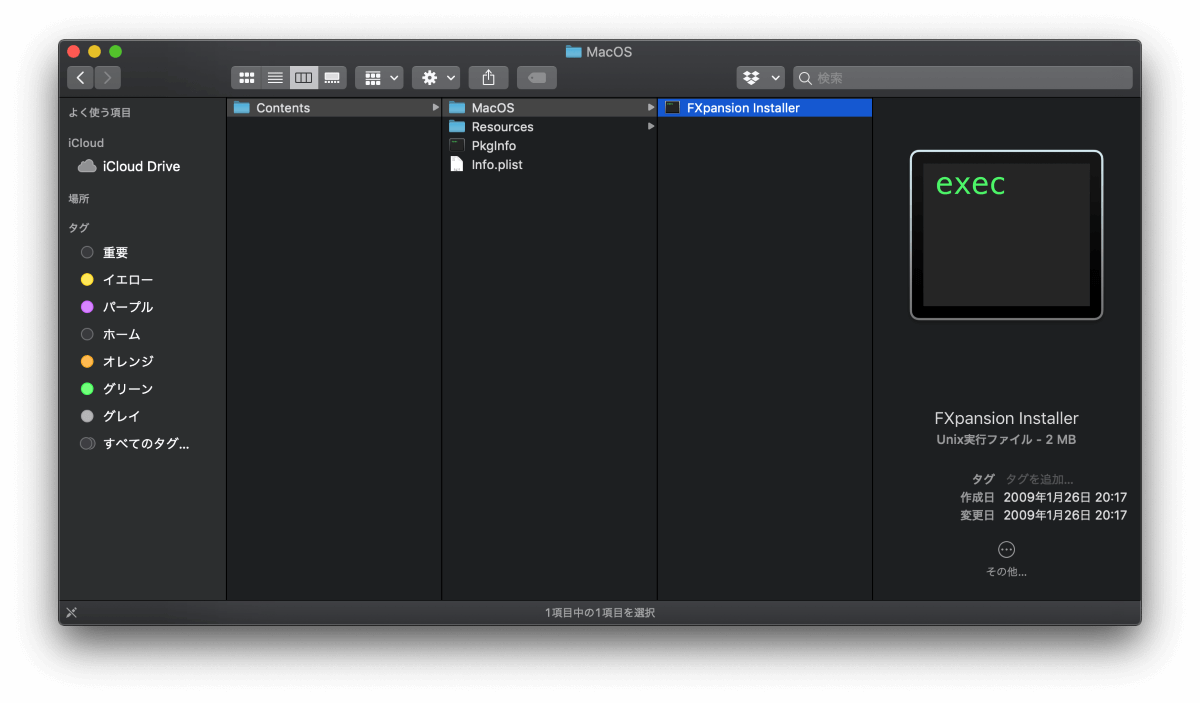1200x703 pixels.
Task: Click the タグ sidebar section header
Action: click(79, 228)
